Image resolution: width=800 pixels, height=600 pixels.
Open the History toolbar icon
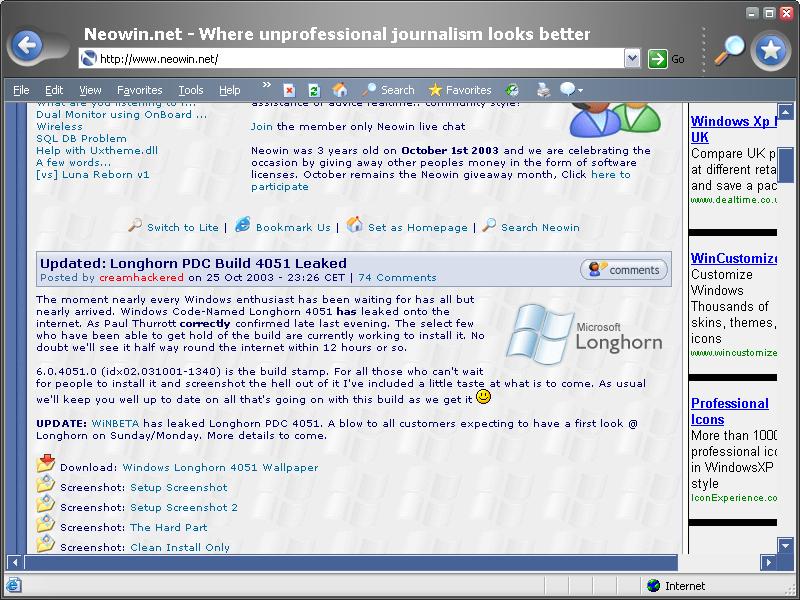click(x=512, y=90)
